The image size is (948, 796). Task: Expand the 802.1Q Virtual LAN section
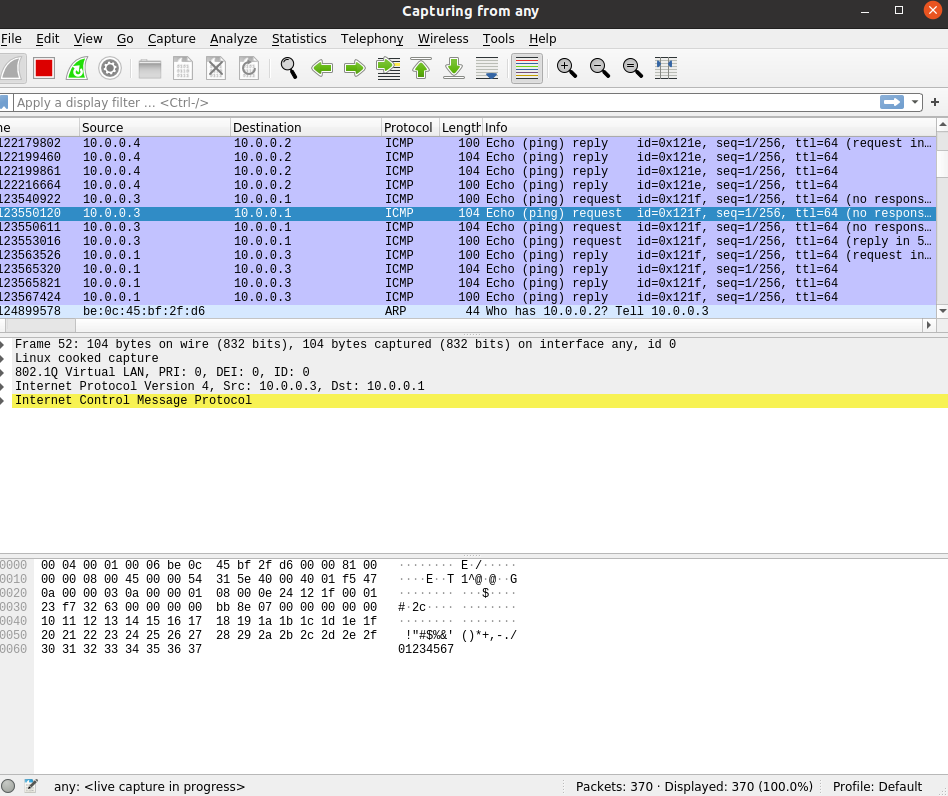point(5,372)
